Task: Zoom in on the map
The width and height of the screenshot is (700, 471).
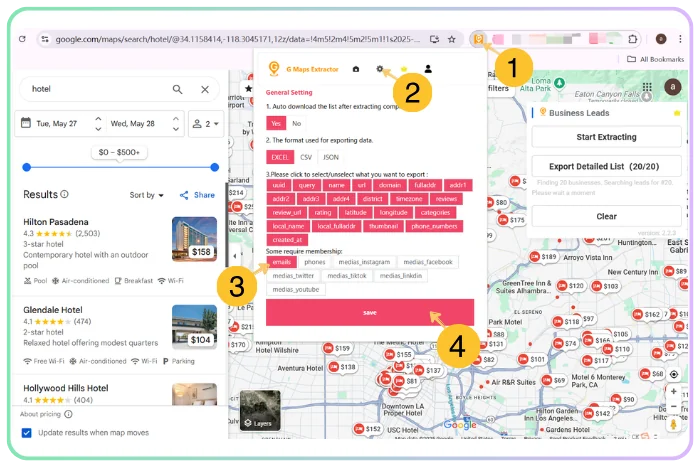Action: pyautogui.click(x=673, y=392)
